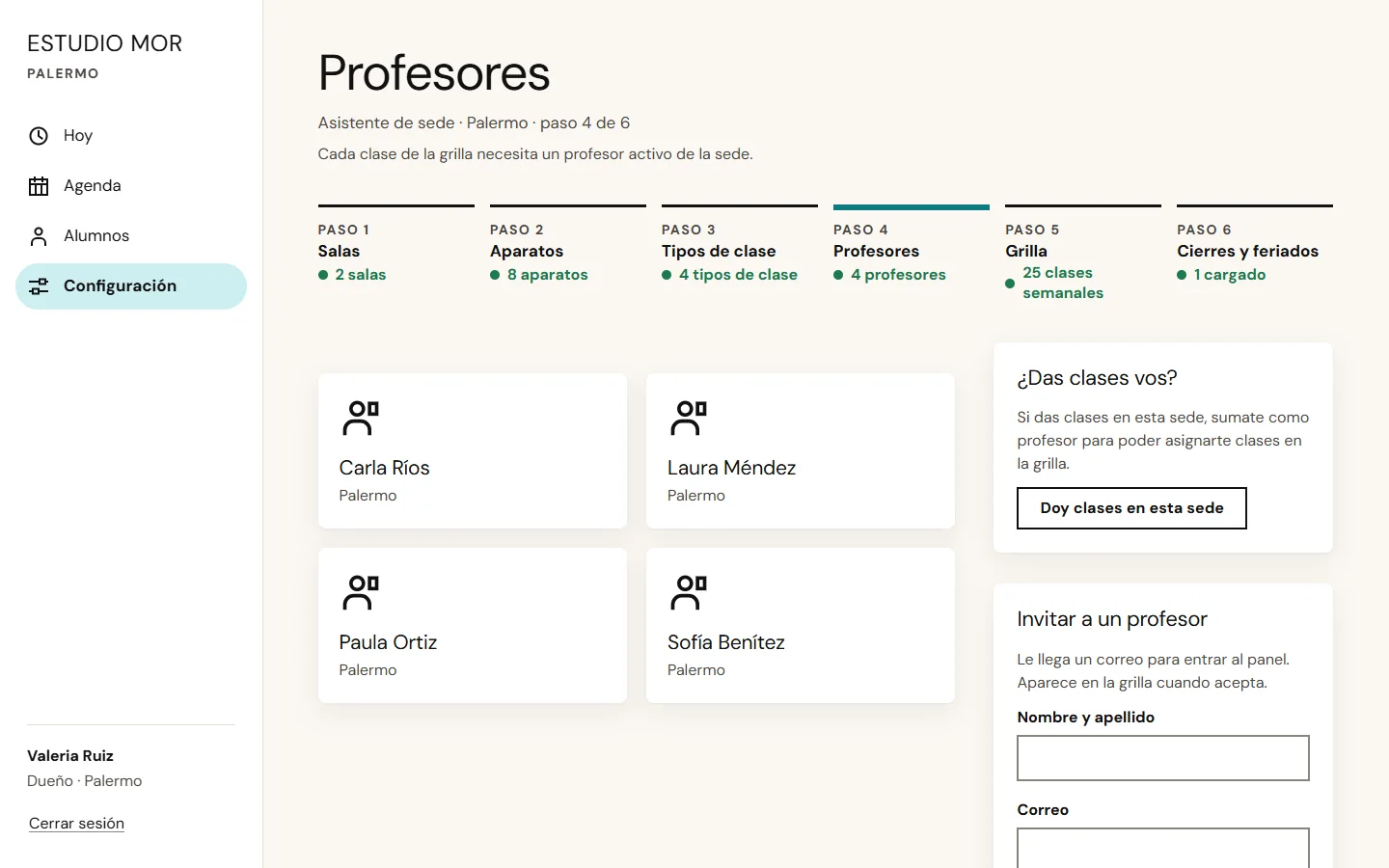This screenshot has width=1389, height=868.
Task: Click the clock icon next to Hoy
Action: (39, 136)
